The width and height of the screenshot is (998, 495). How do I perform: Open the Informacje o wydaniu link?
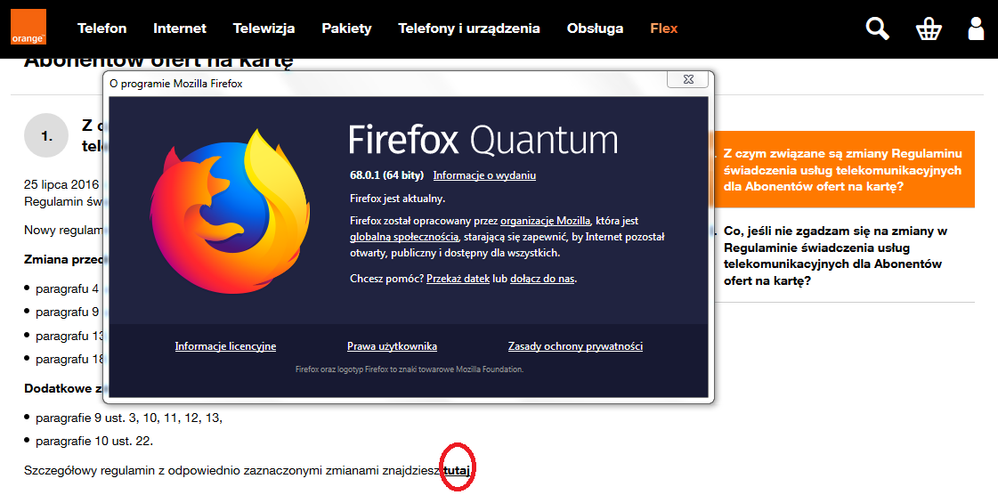pyautogui.click(x=484, y=176)
